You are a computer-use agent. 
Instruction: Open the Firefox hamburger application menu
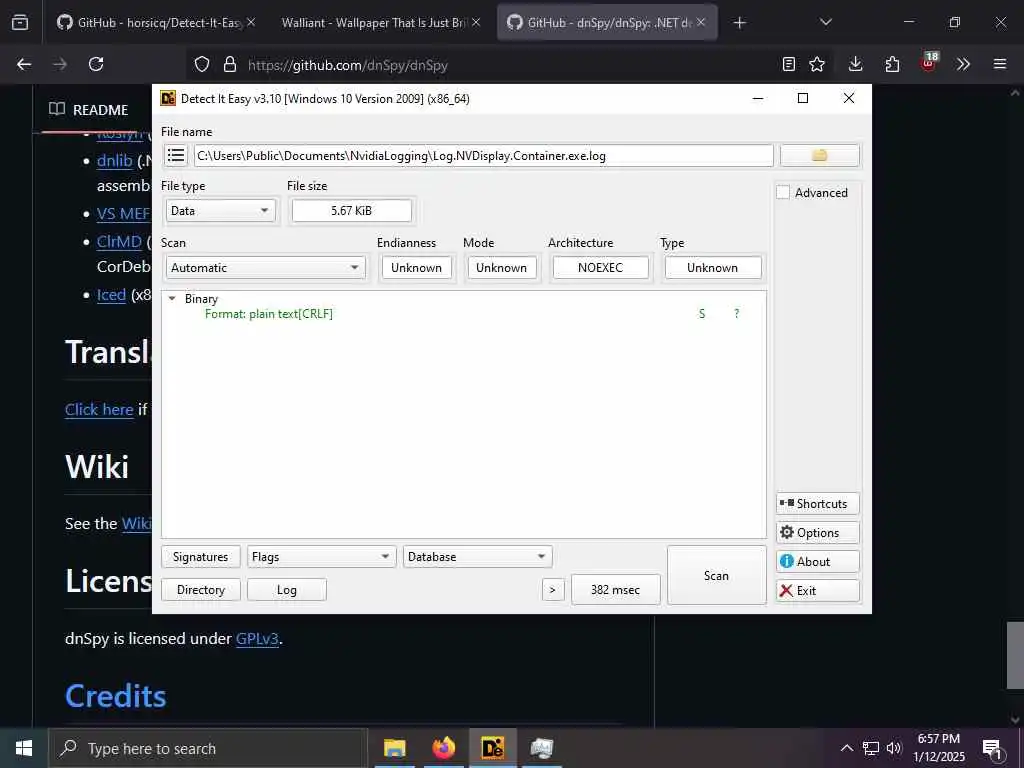pyautogui.click(x=1000, y=64)
